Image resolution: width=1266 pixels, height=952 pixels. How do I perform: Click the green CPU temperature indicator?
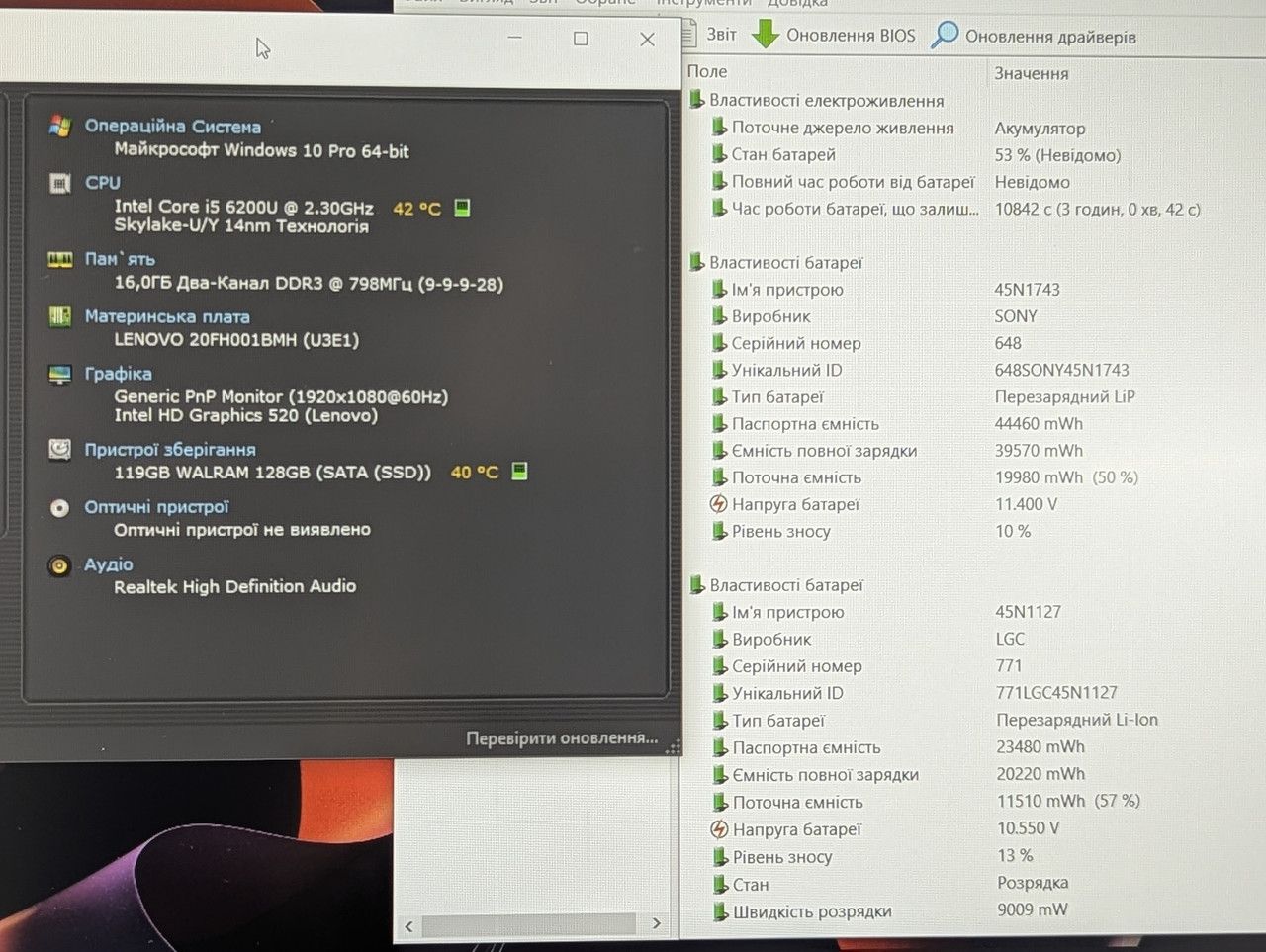[461, 208]
